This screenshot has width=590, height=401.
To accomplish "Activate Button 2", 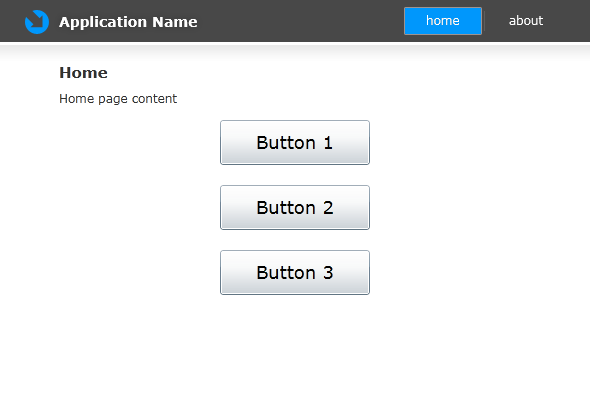I will pos(295,208).
